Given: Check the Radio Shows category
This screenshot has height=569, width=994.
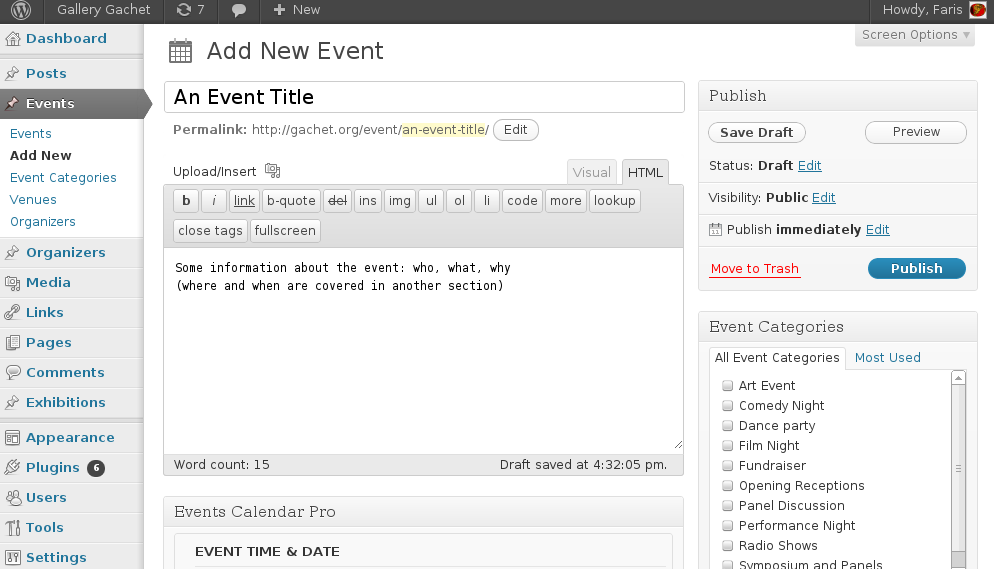Looking at the screenshot, I should [x=728, y=546].
